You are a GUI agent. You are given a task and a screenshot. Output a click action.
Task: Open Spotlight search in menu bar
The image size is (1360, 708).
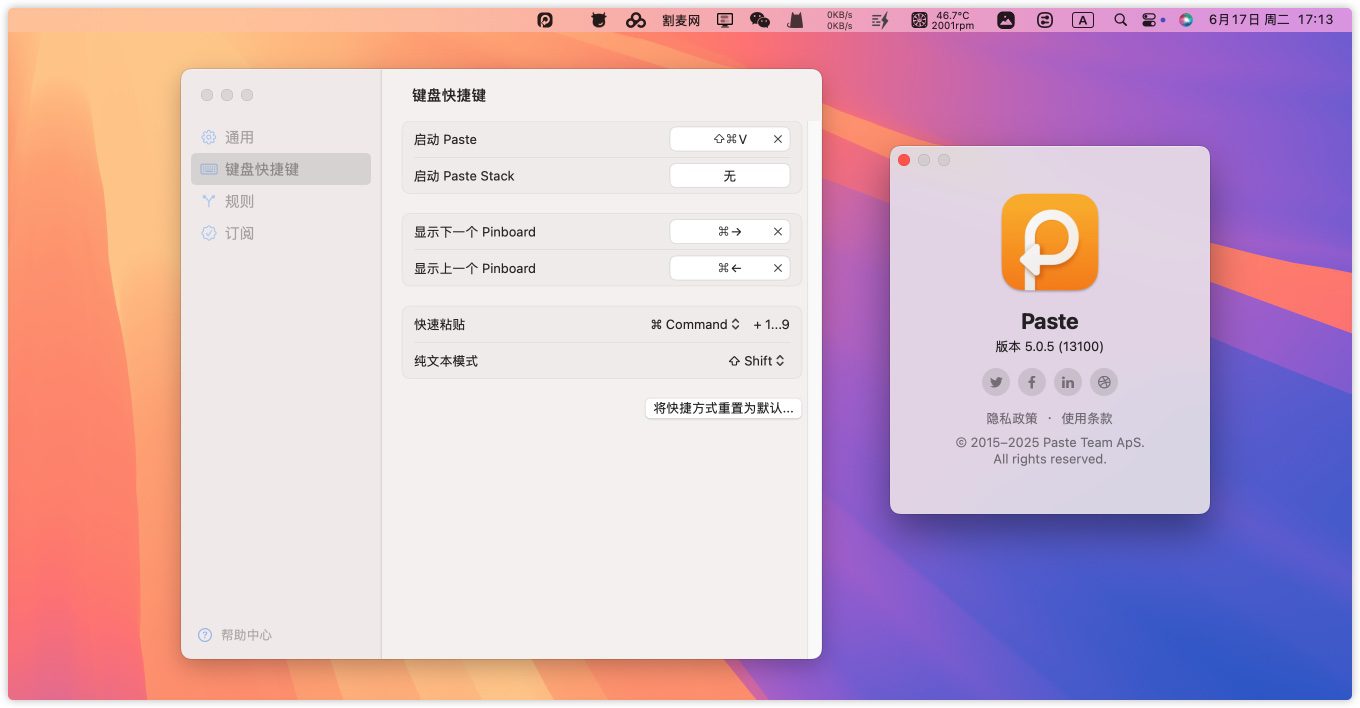point(1121,19)
